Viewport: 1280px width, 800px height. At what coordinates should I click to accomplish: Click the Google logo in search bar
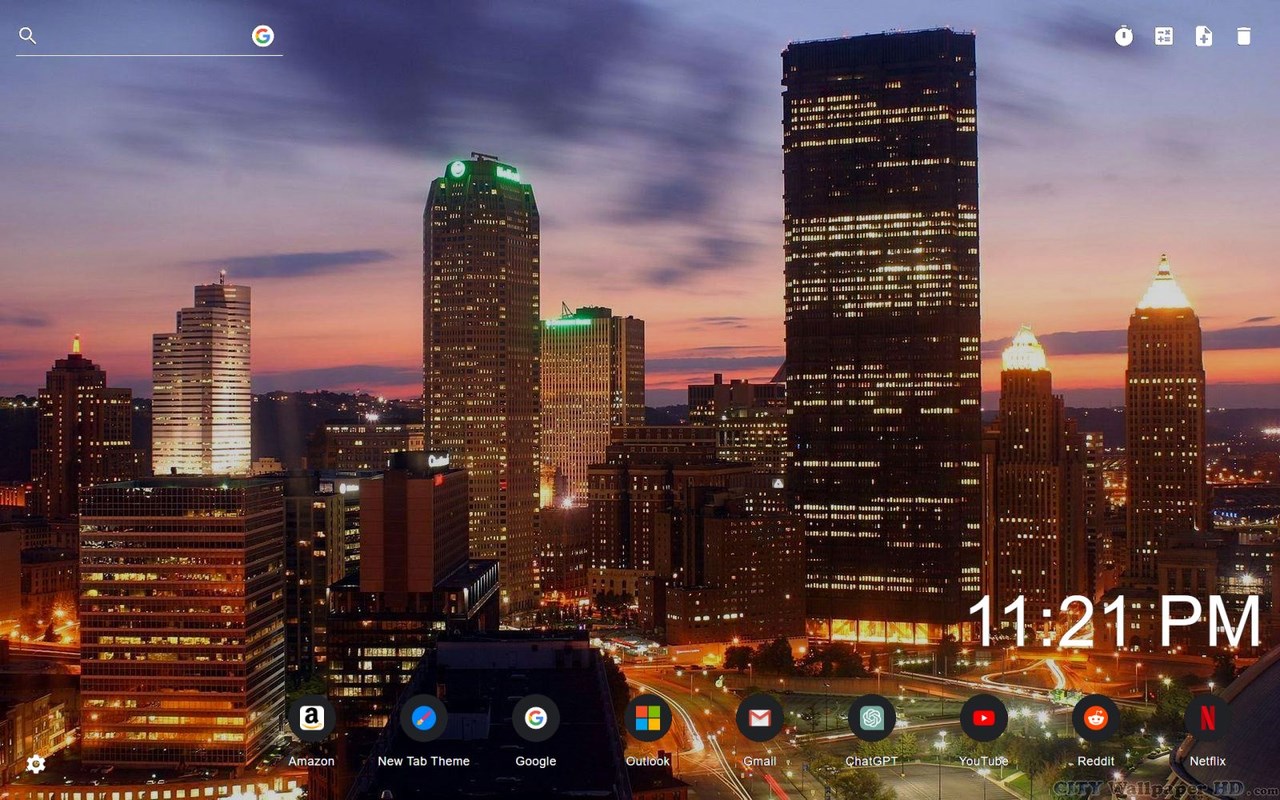[x=263, y=36]
